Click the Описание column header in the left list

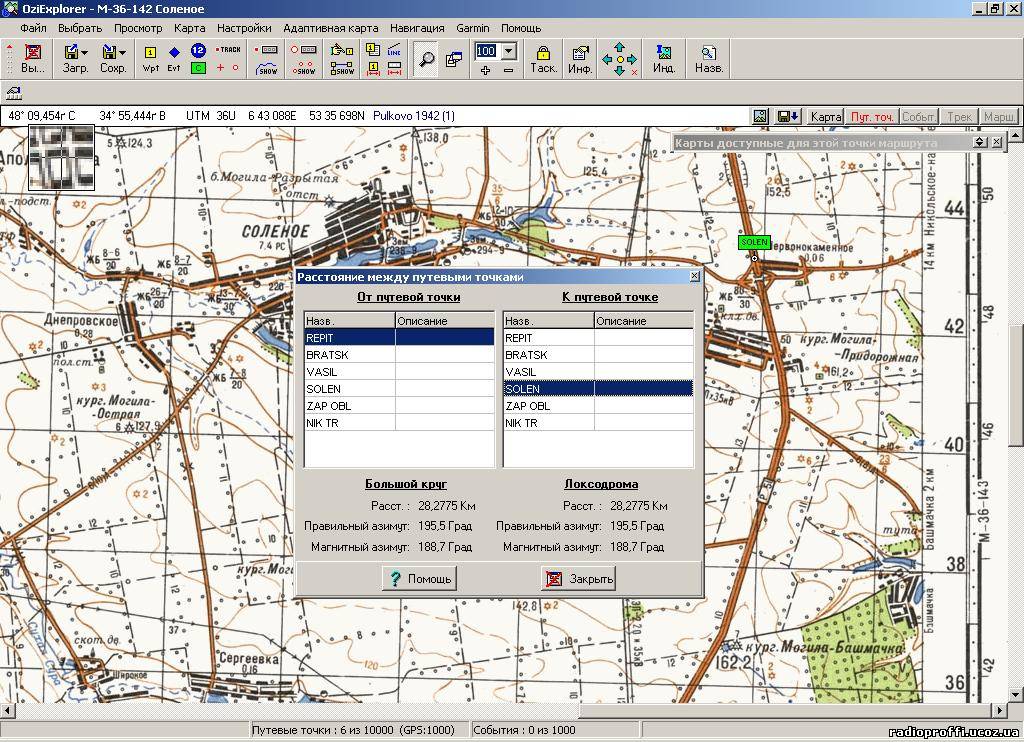(445, 321)
